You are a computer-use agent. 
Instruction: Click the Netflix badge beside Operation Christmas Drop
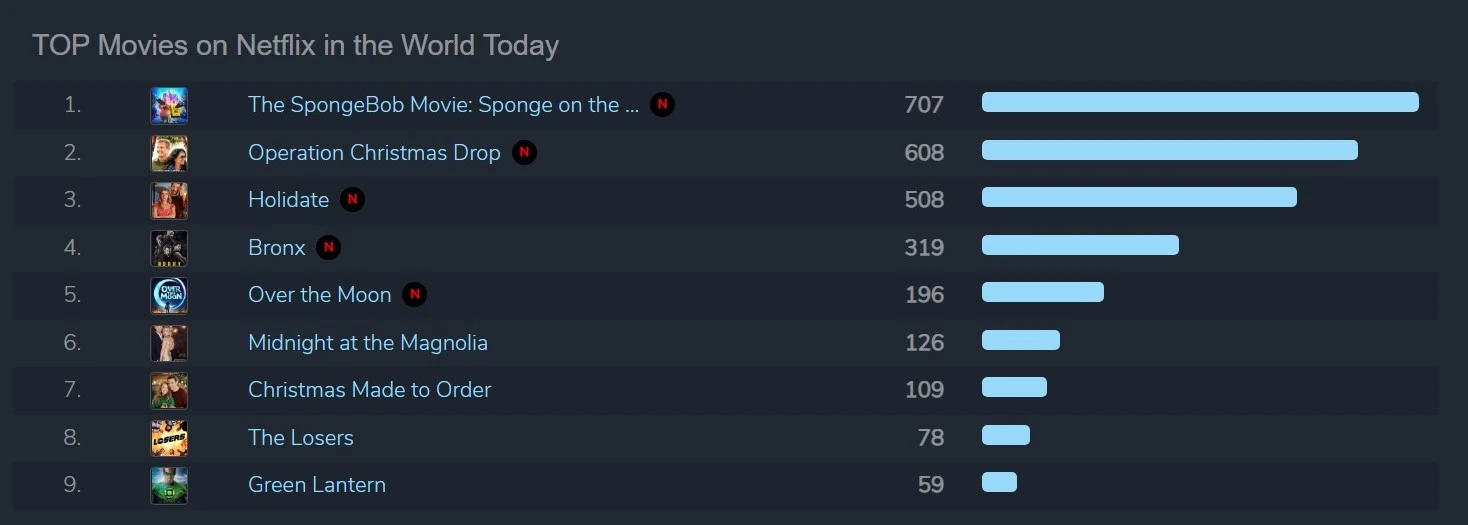(524, 153)
